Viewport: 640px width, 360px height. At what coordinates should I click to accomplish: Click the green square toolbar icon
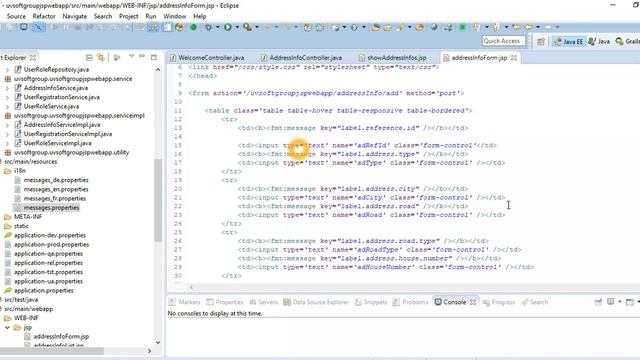[x=462, y=27]
